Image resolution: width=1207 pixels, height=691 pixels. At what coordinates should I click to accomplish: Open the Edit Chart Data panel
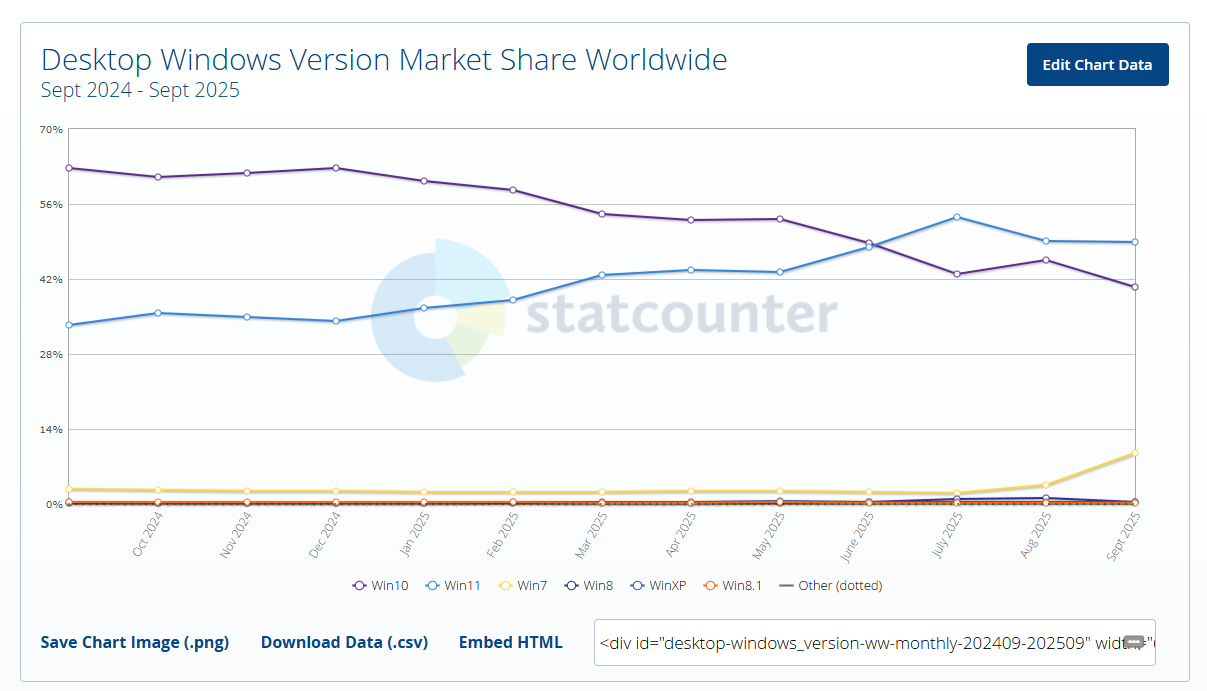1097,65
